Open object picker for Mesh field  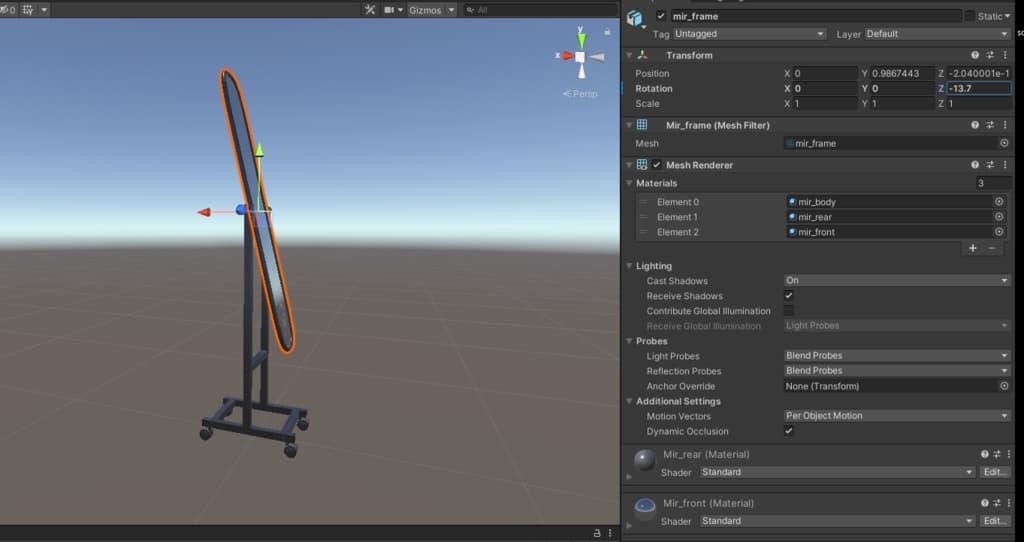(1003, 143)
